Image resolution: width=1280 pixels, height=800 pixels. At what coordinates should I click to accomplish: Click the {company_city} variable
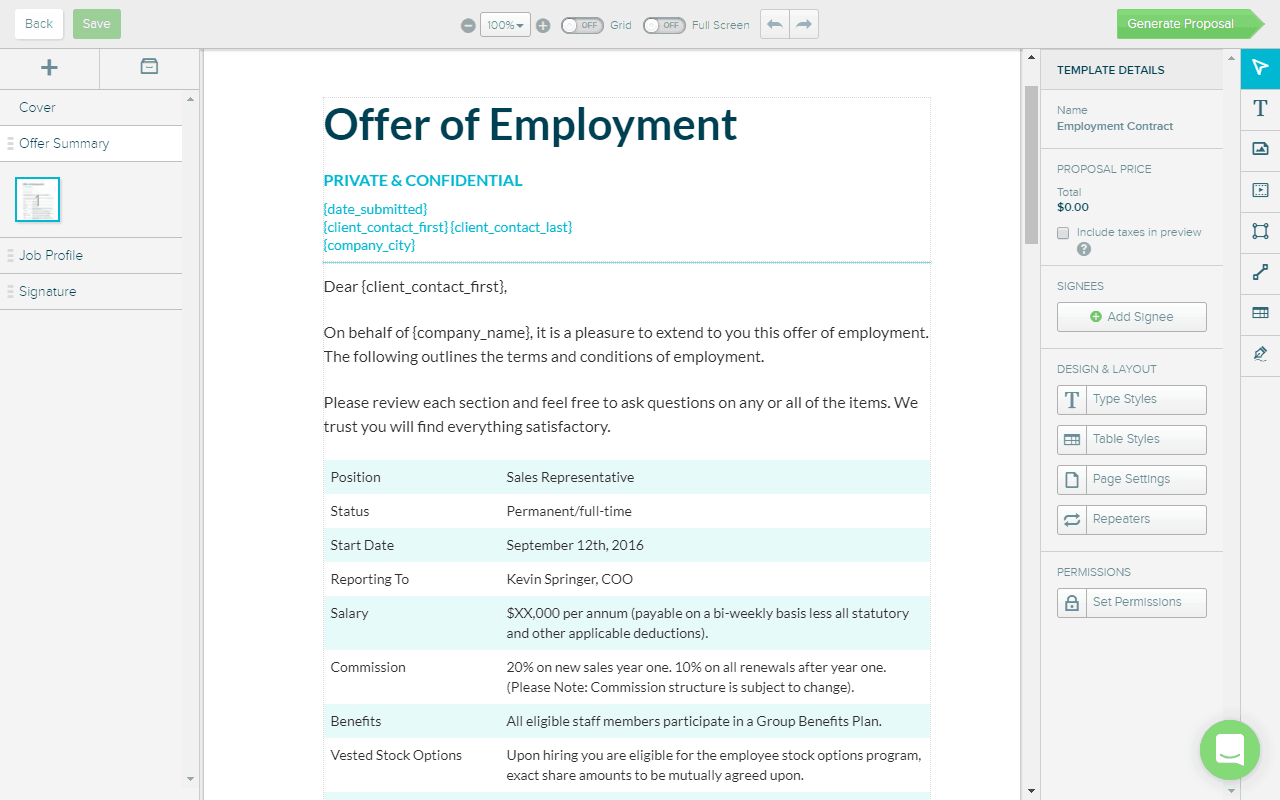(369, 245)
